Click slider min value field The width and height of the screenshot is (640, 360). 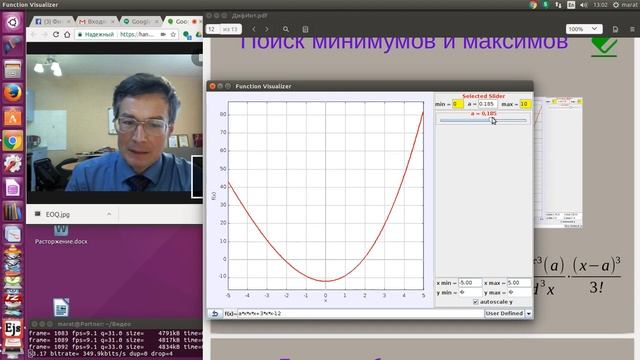point(458,104)
